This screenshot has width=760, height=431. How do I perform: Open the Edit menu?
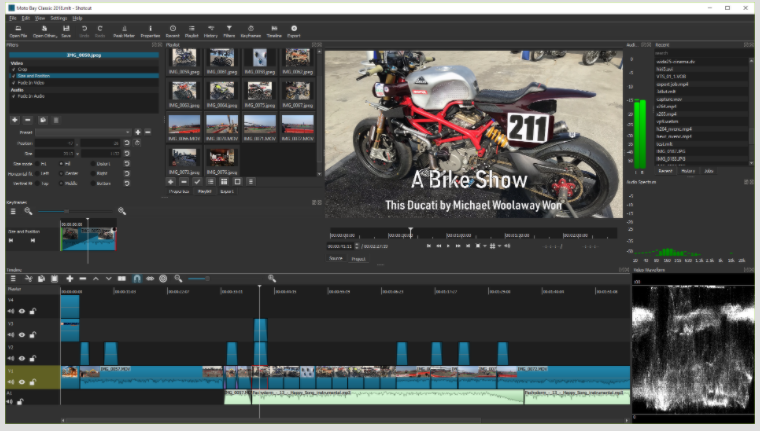click(26, 18)
